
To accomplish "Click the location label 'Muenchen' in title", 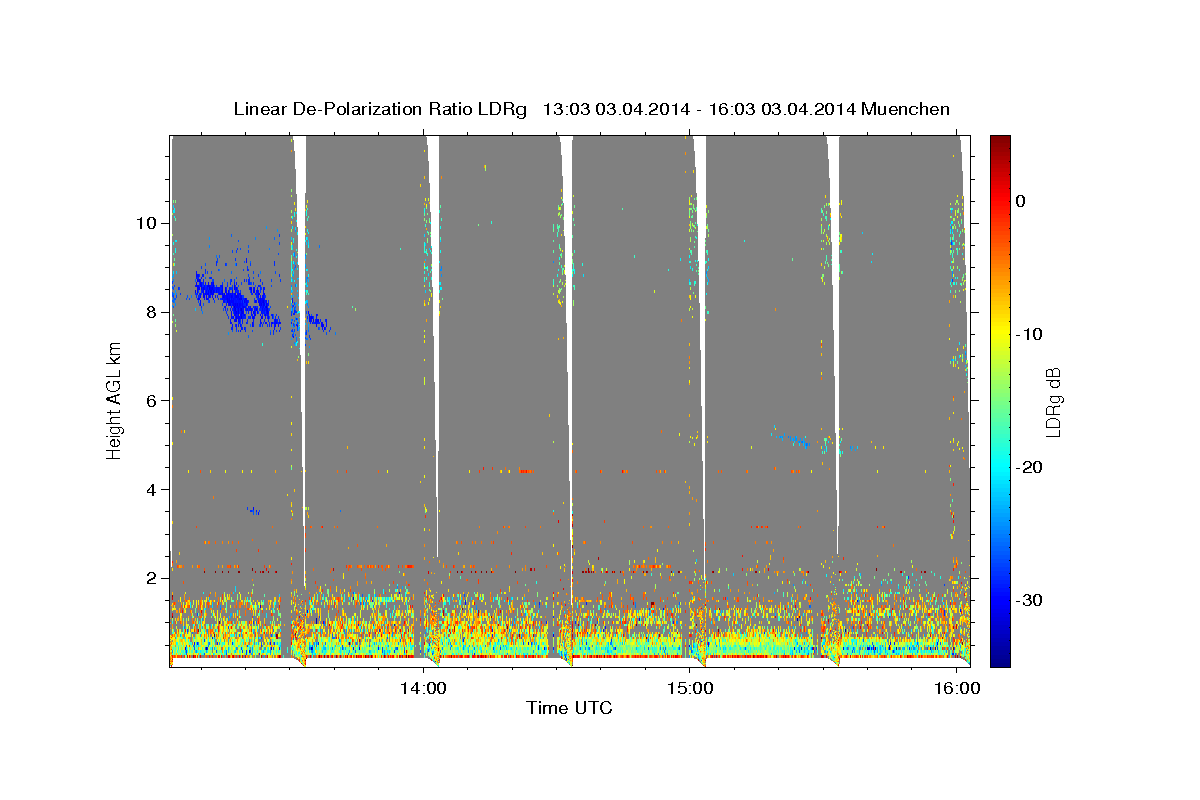I will (x=905, y=109).
